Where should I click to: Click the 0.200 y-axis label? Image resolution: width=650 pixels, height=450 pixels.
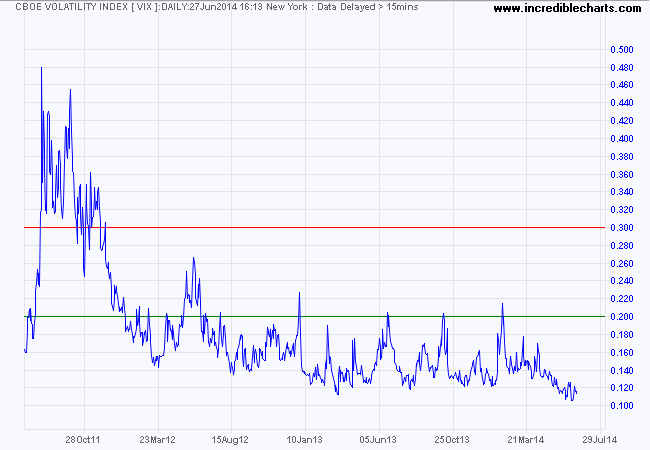(622, 317)
